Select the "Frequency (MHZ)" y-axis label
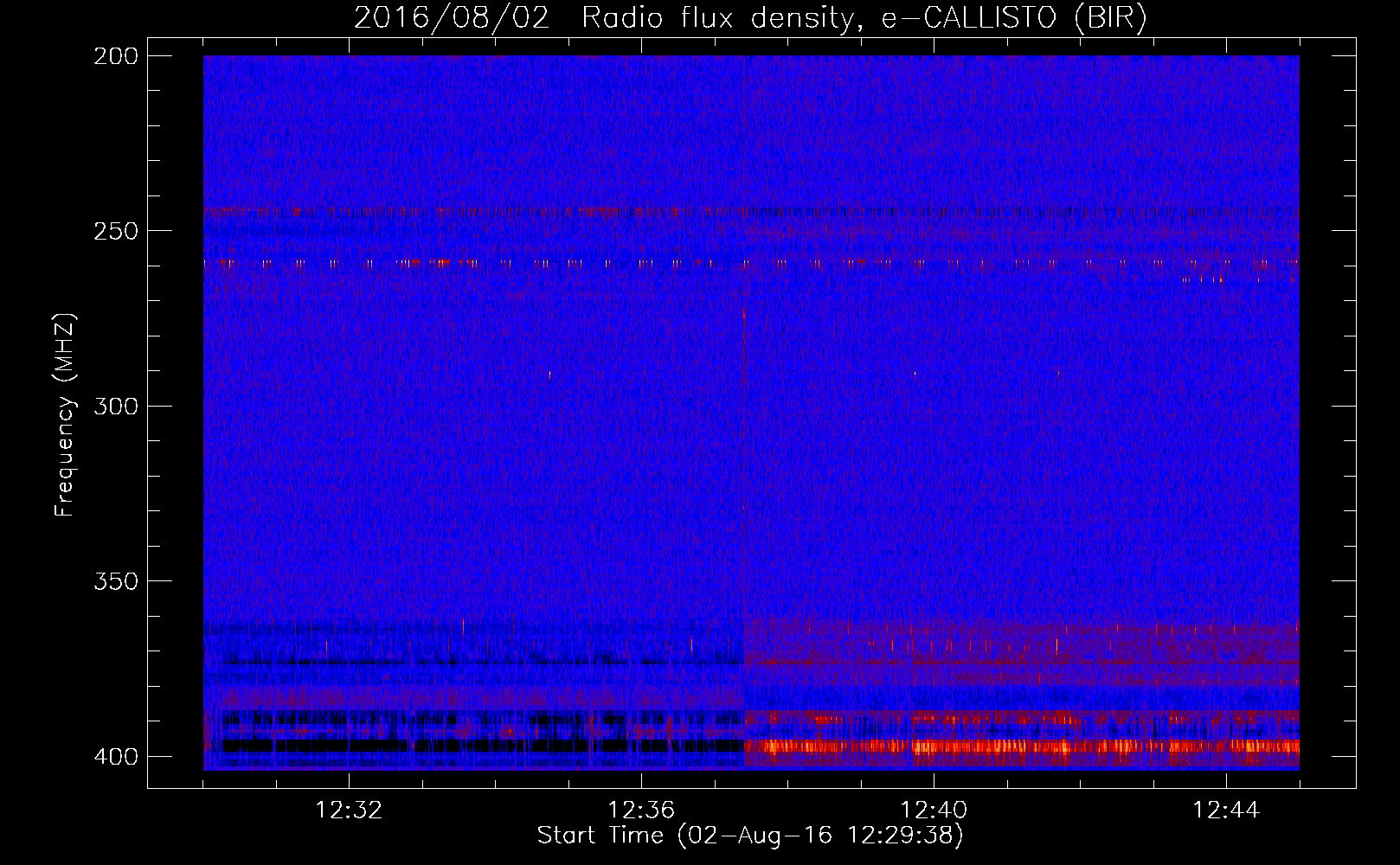 [x=66, y=415]
